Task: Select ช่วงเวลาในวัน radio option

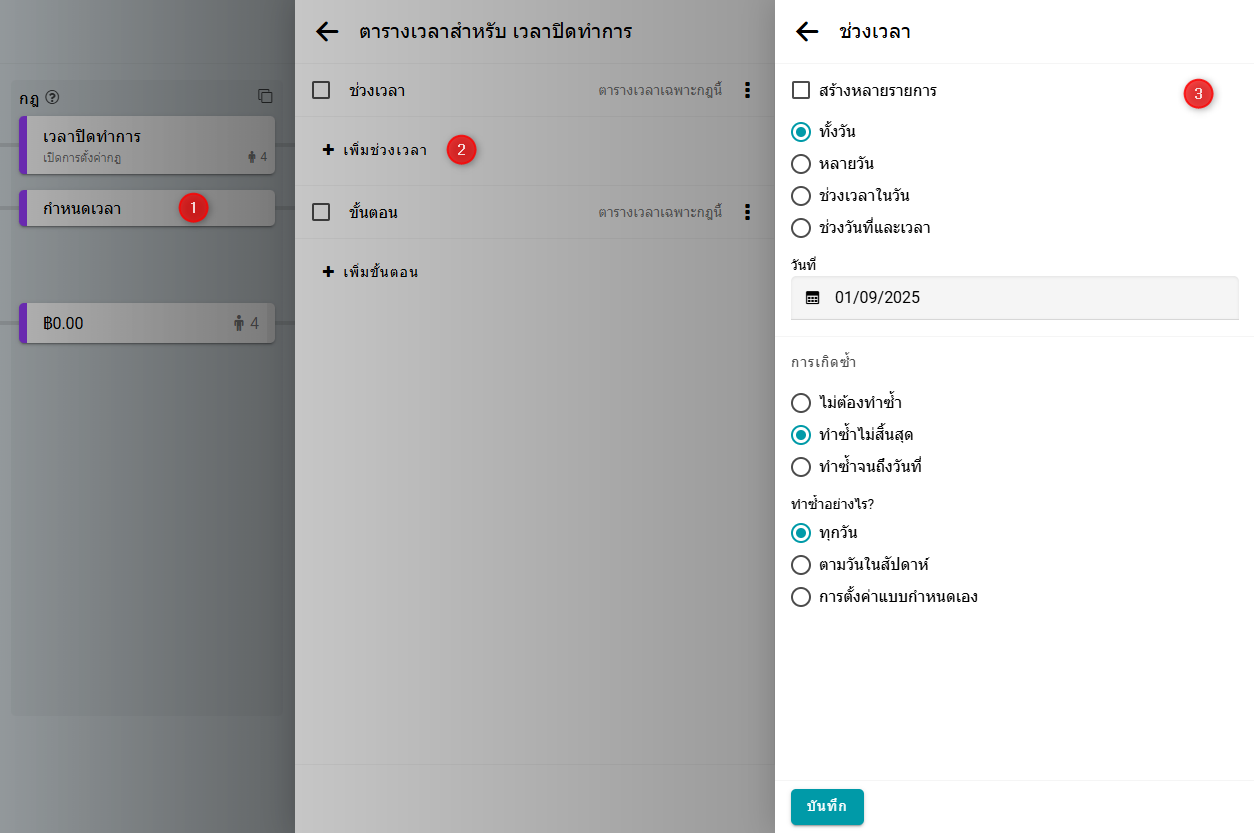Action: coord(801,196)
